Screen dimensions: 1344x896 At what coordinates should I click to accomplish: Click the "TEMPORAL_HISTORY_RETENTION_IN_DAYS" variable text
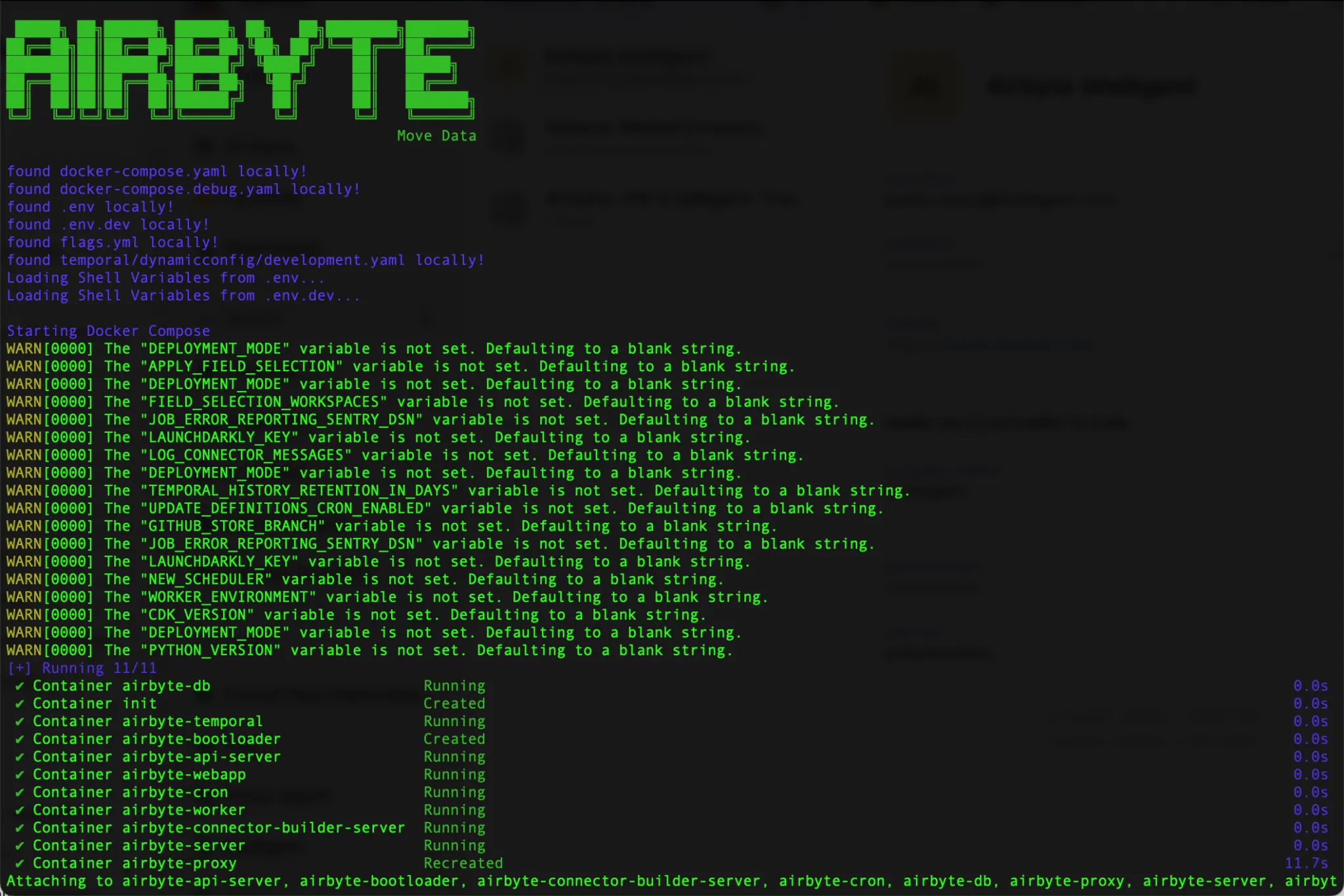click(299, 491)
